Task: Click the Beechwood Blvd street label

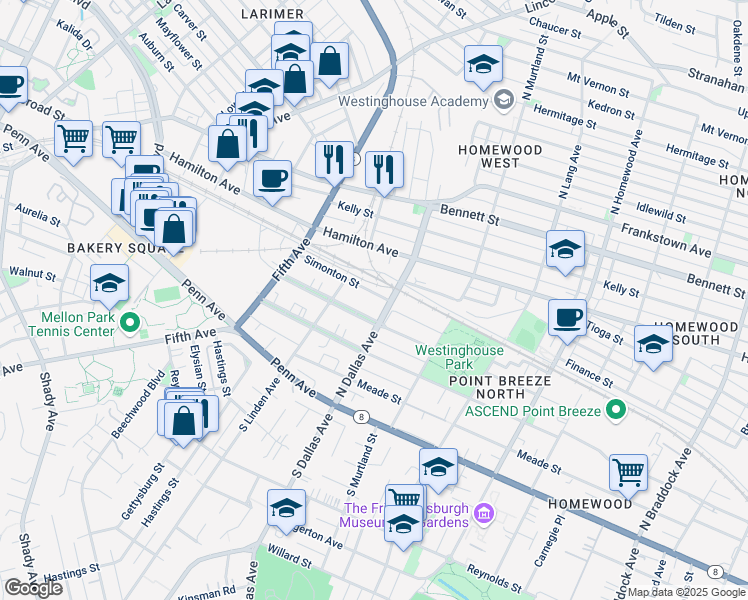Action: [138, 404]
